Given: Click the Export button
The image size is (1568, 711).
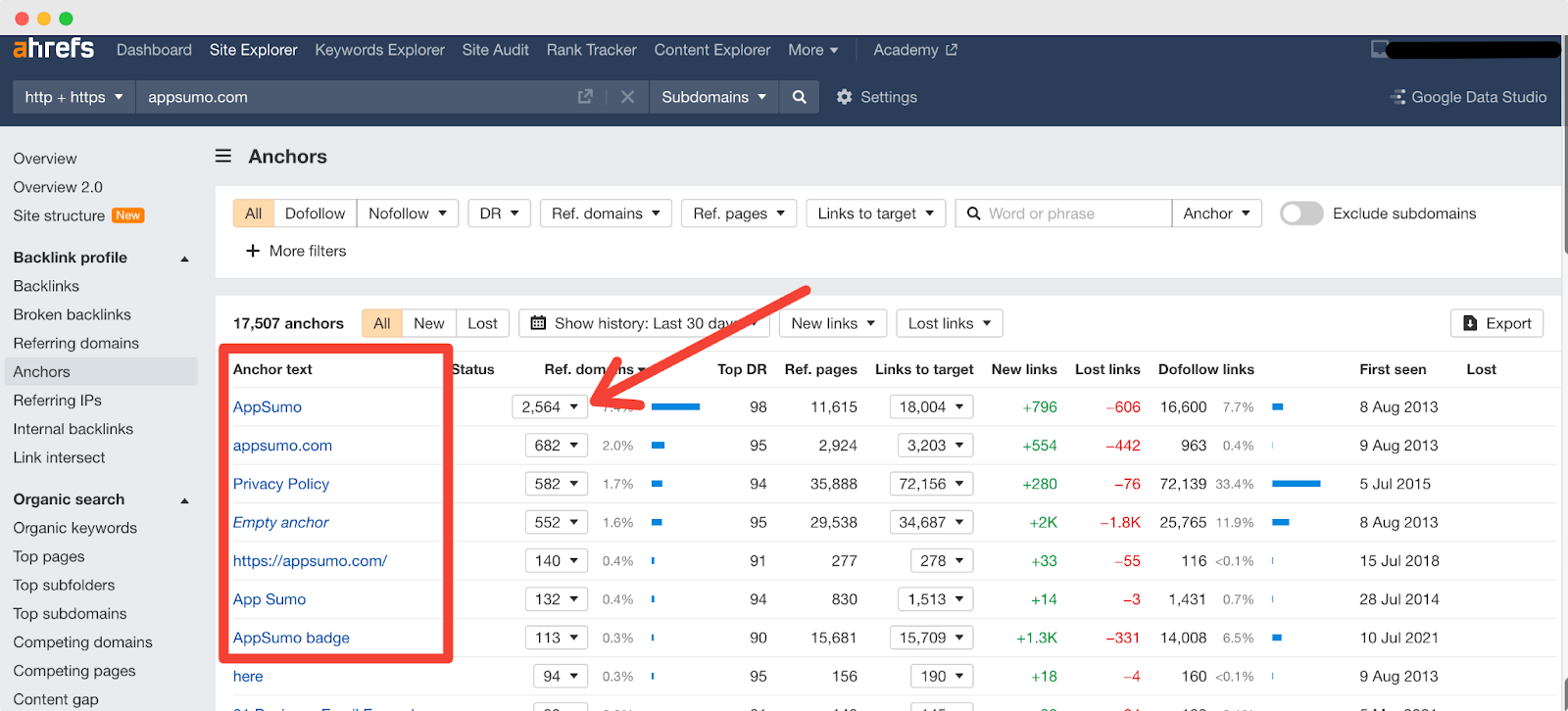Looking at the screenshot, I should [x=1496, y=323].
